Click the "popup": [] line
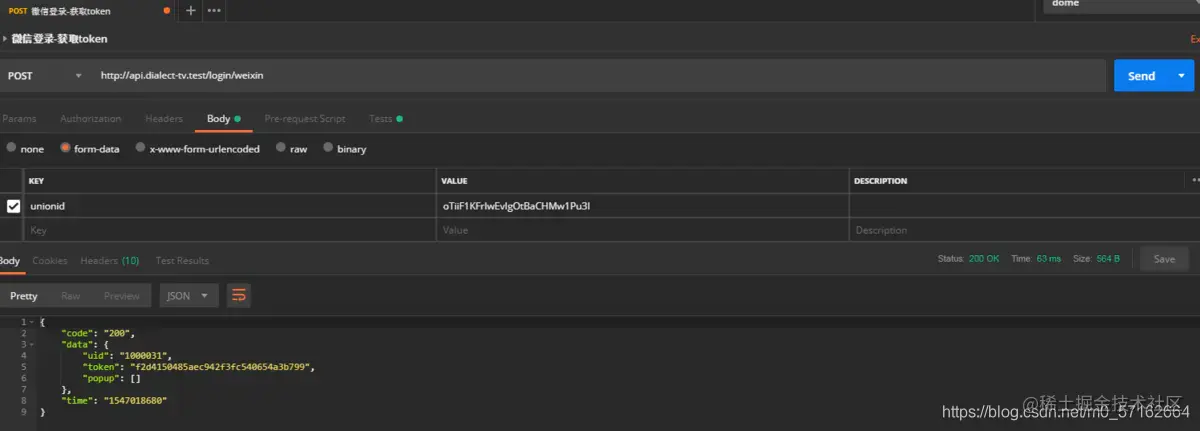This screenshot has height=431, width=1200. tap(113, 378)
